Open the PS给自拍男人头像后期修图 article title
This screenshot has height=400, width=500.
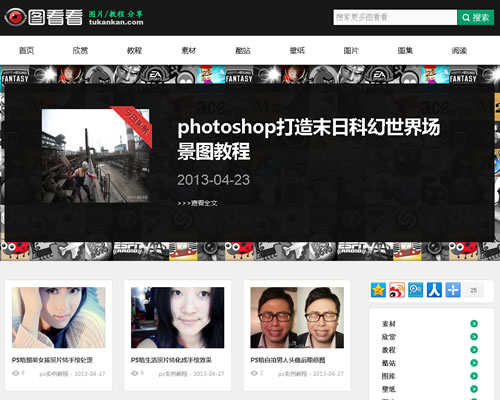pyautogui.click(x=288, y=360)
